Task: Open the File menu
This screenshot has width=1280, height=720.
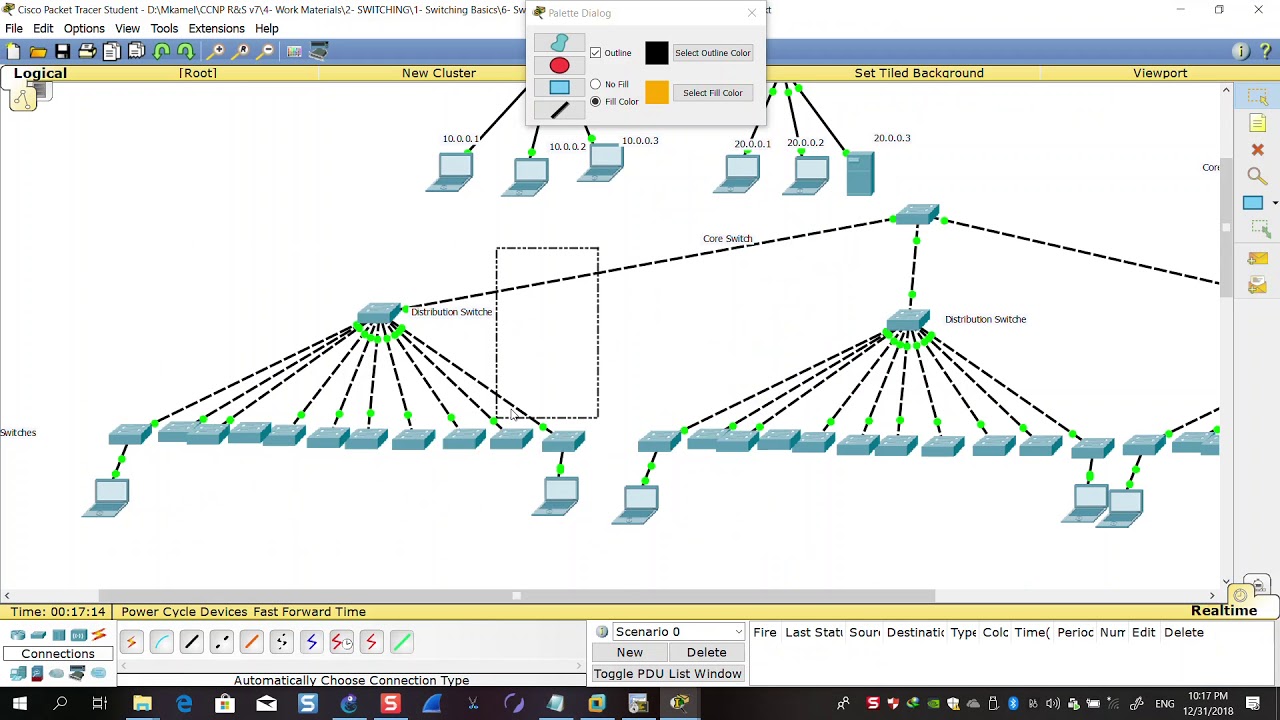Action: pyautogui.click(x=14, y=28)
